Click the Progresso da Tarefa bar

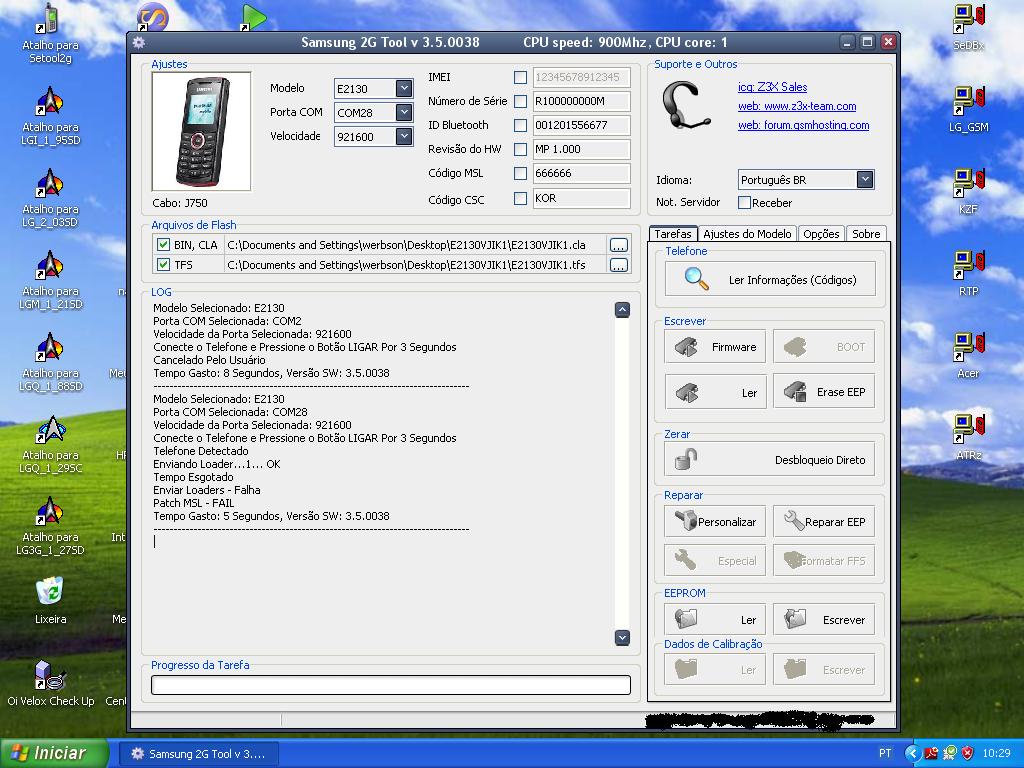coord(391,684)
